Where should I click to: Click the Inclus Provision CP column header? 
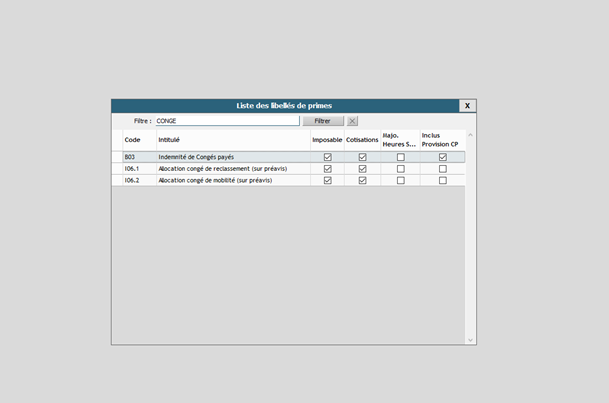[x=442, y=140]
